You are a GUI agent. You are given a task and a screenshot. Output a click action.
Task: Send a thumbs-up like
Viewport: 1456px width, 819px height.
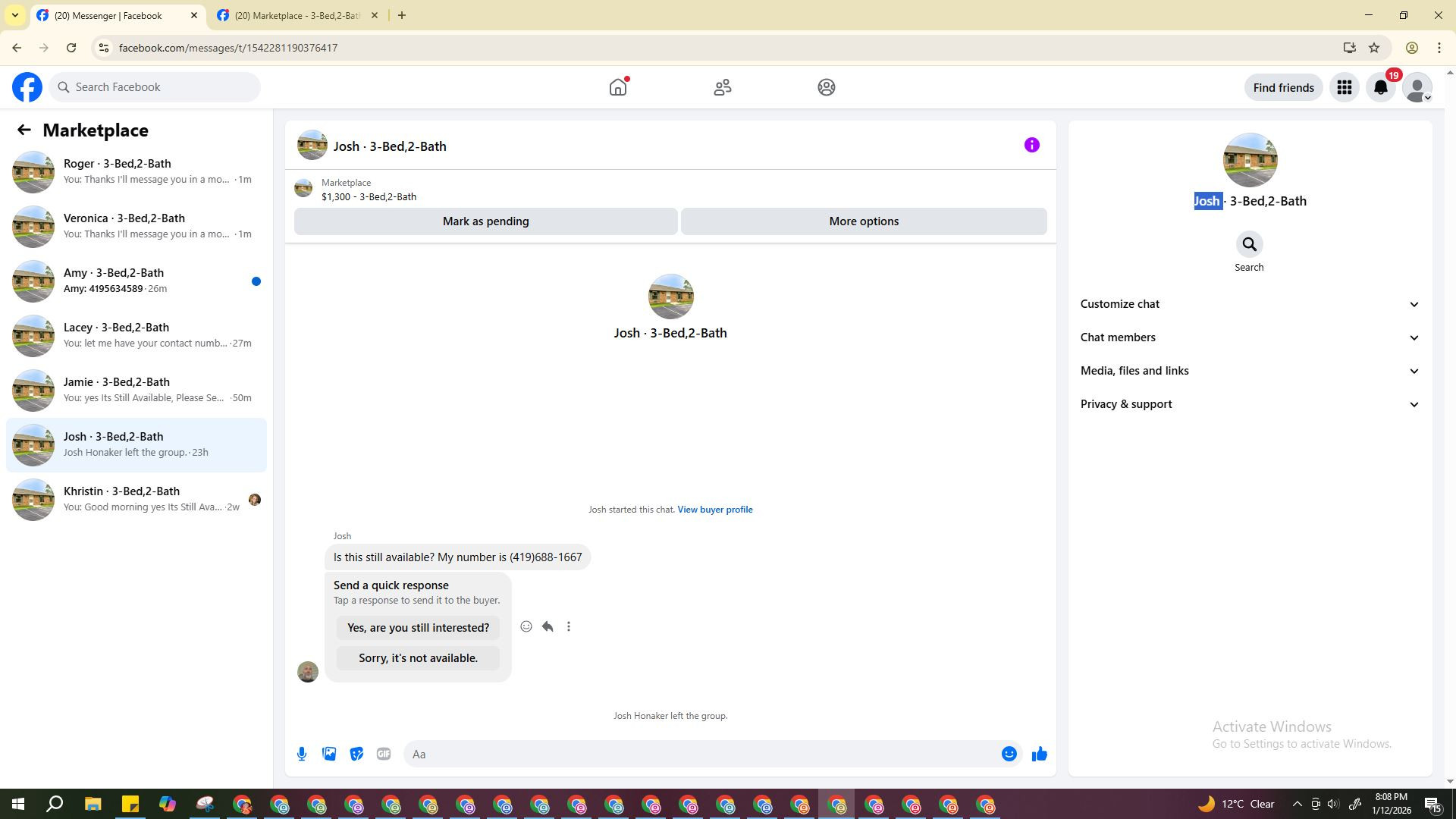(1039, 754)
